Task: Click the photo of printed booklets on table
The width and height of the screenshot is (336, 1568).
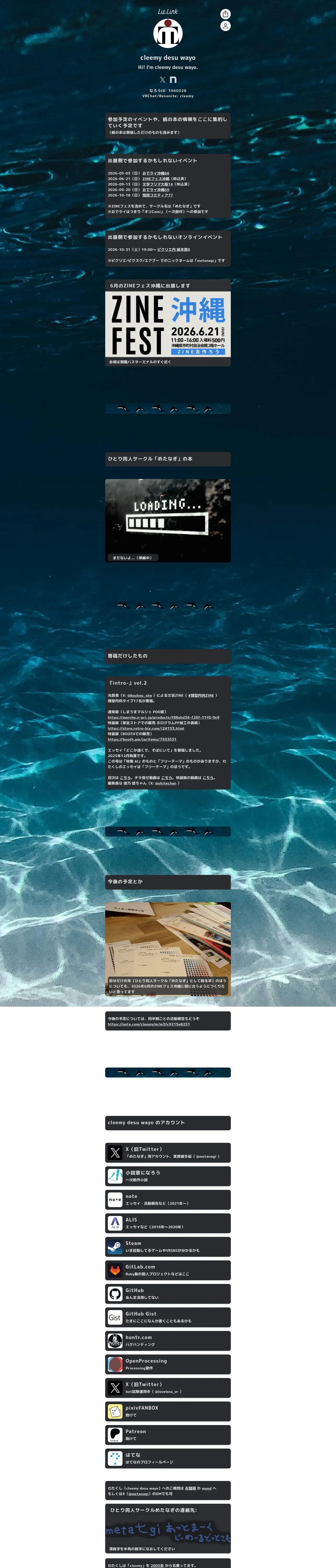Action: coord(168,949)
